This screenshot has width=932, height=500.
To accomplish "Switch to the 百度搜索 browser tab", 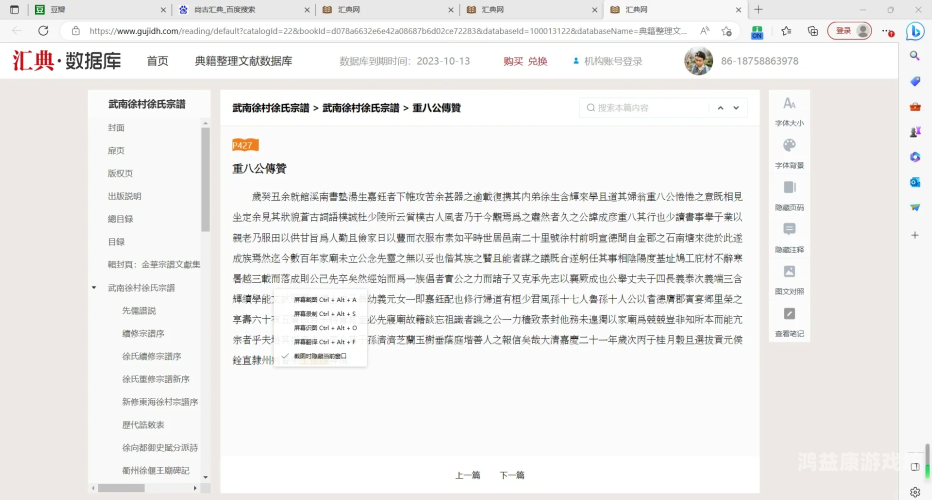I will [x=244, y=10].
